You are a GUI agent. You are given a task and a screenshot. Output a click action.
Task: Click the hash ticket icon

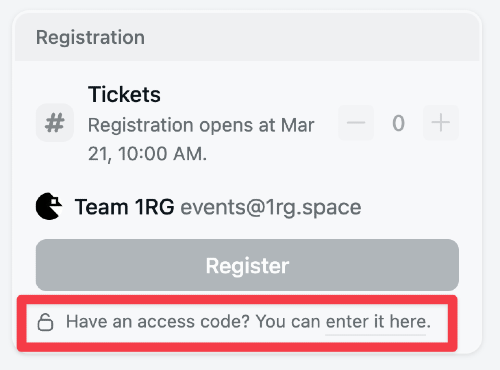point(55,123)
